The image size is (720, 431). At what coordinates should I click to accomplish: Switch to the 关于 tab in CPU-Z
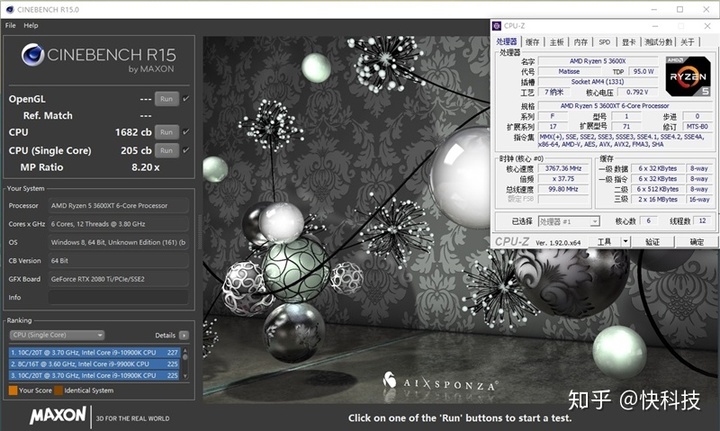coord(687,42)
